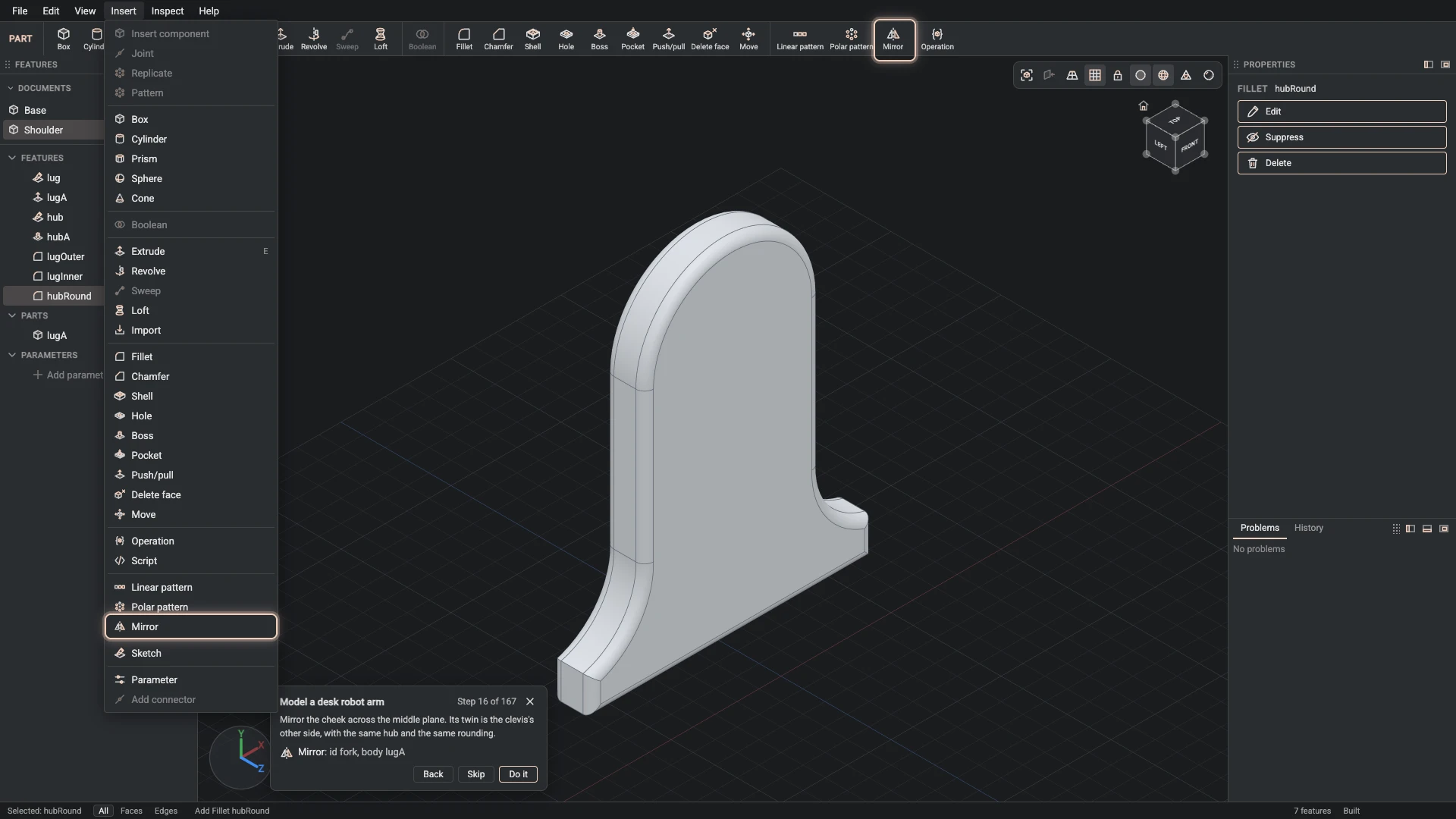Open the Inspect menu

[x=167, y=11]
